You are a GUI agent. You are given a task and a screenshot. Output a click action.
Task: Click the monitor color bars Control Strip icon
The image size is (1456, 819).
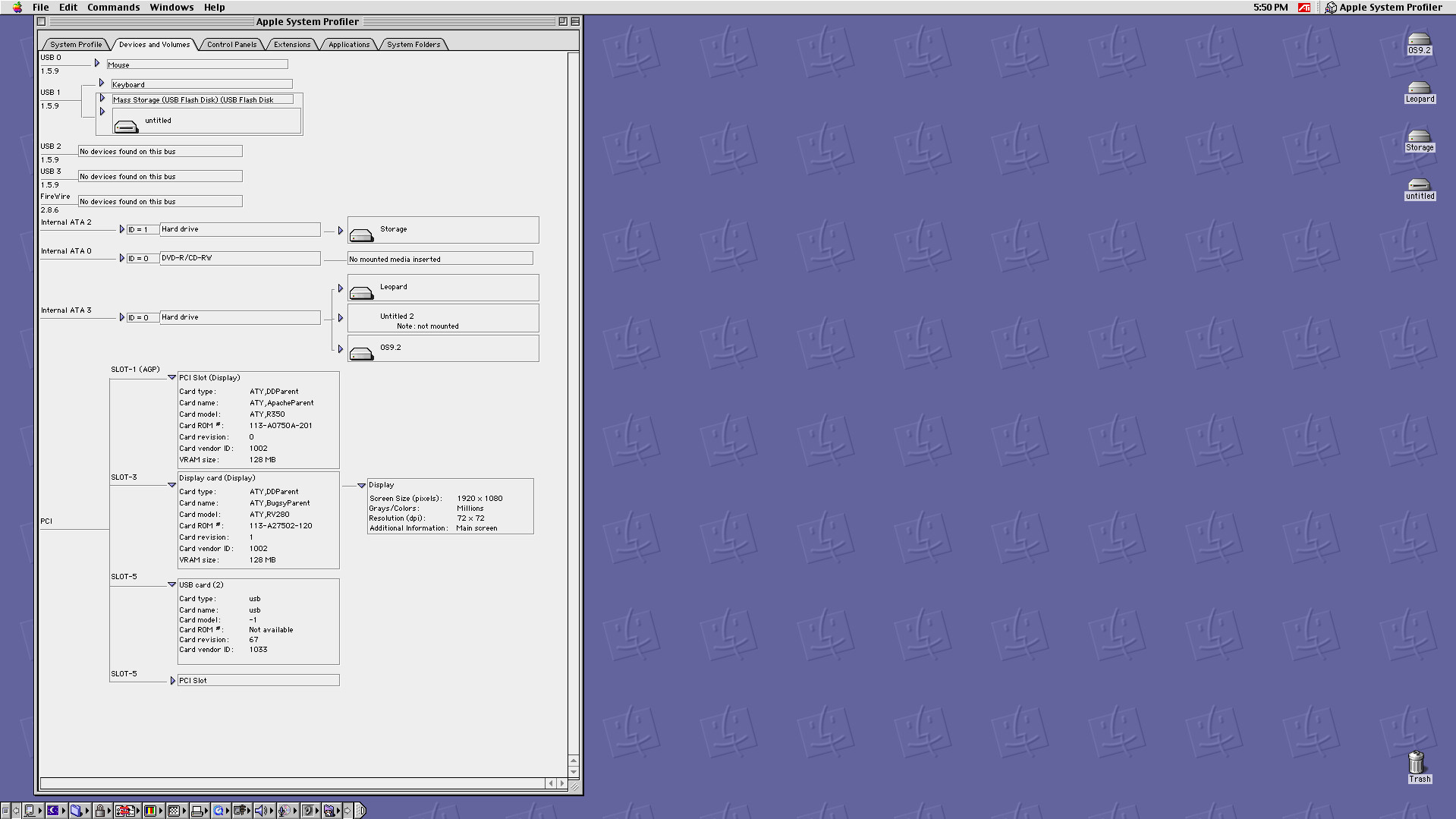coord(150,811)
